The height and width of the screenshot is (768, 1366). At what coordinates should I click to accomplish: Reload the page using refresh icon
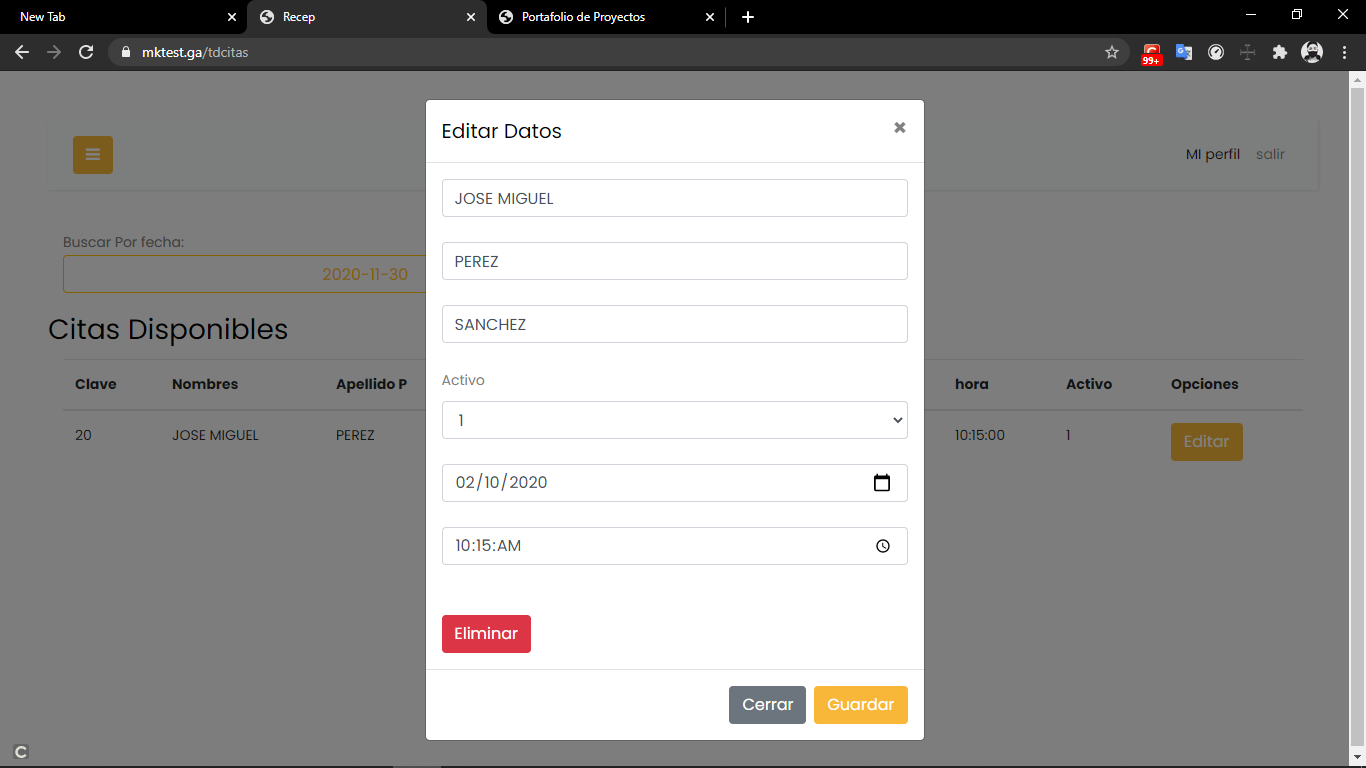86,52
